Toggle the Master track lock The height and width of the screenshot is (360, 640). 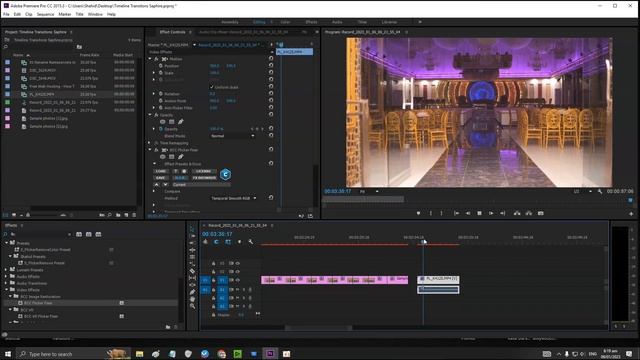[x=213, y=315]
